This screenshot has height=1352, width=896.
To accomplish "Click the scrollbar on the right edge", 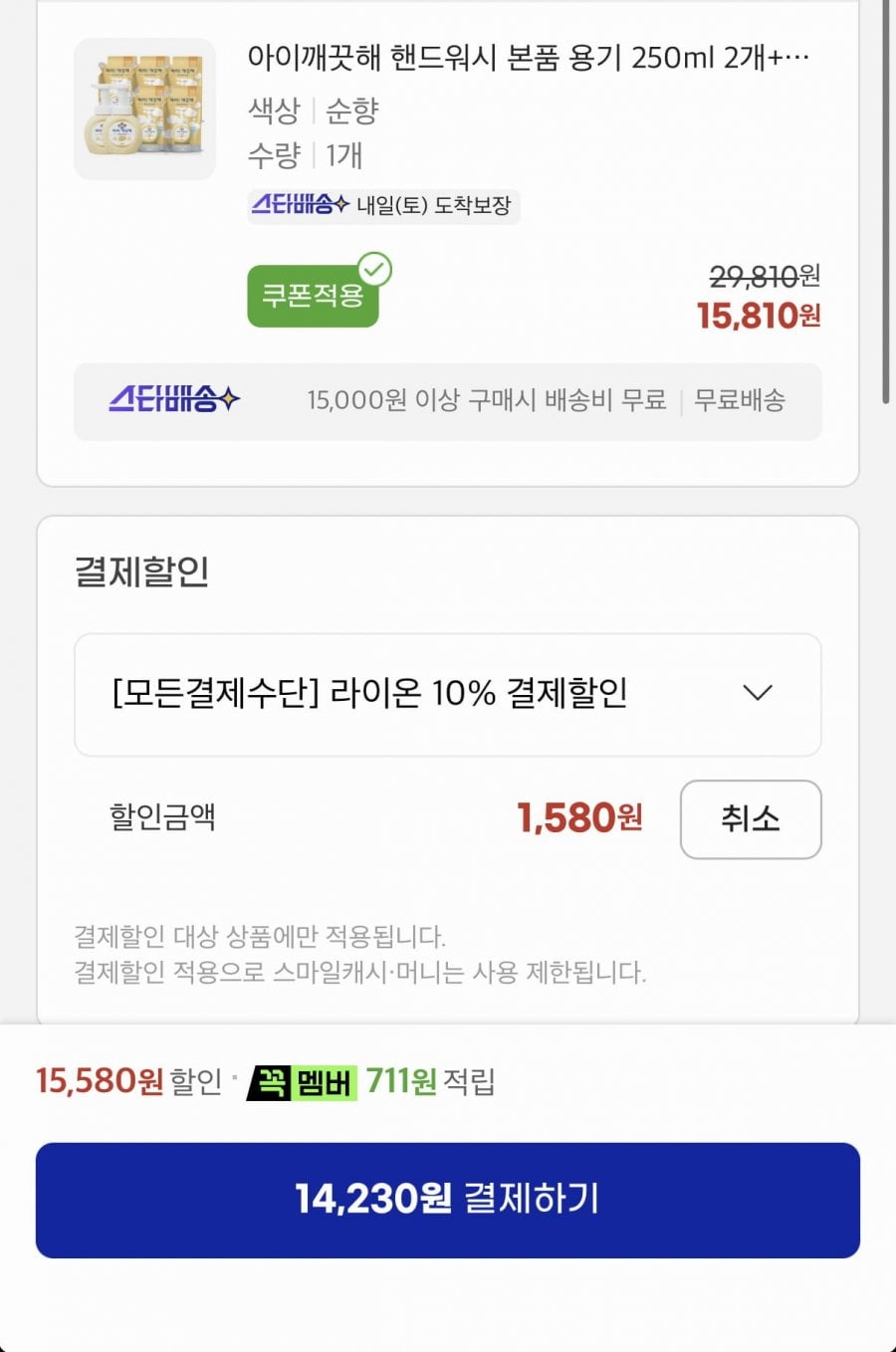I will [x=885, y=199].
